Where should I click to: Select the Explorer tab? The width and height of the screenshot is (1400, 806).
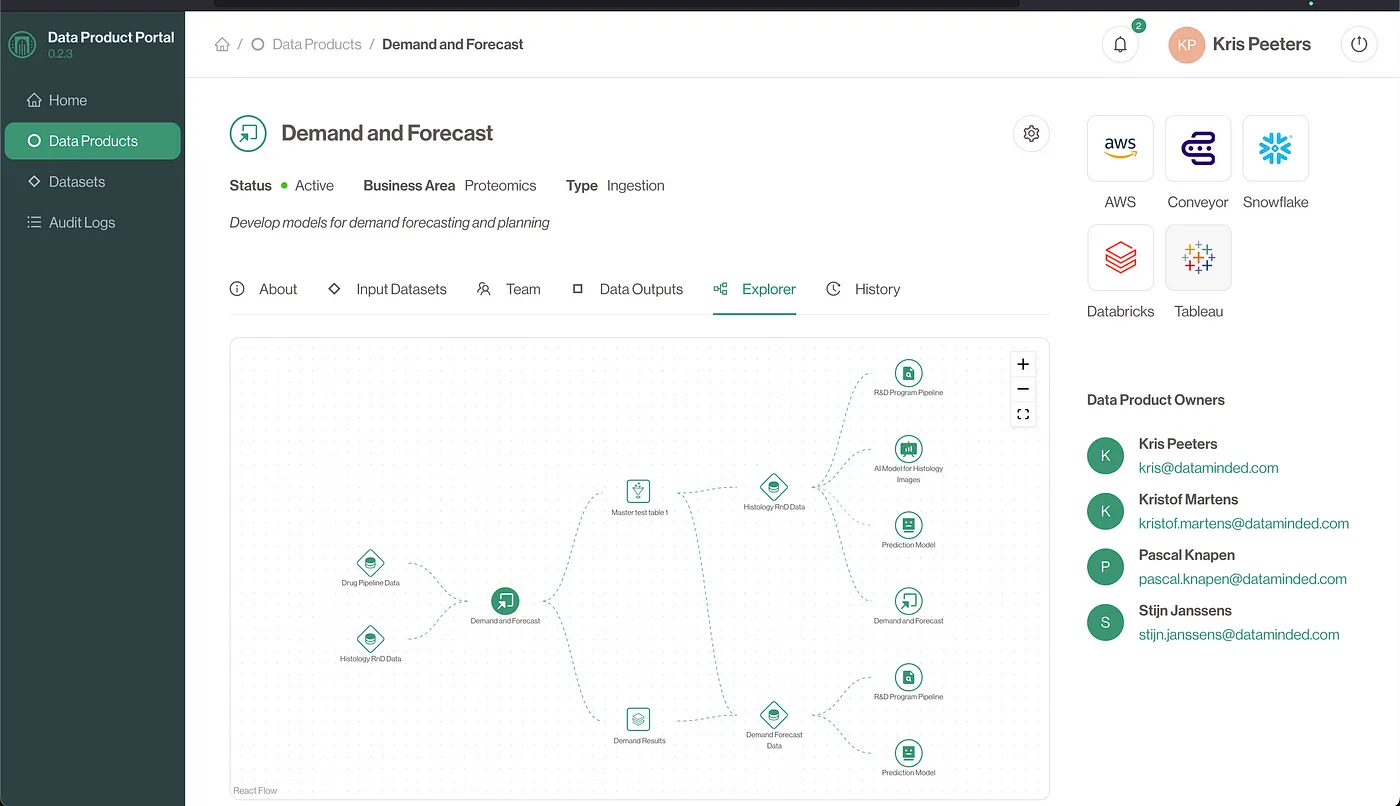pos(755,289)
